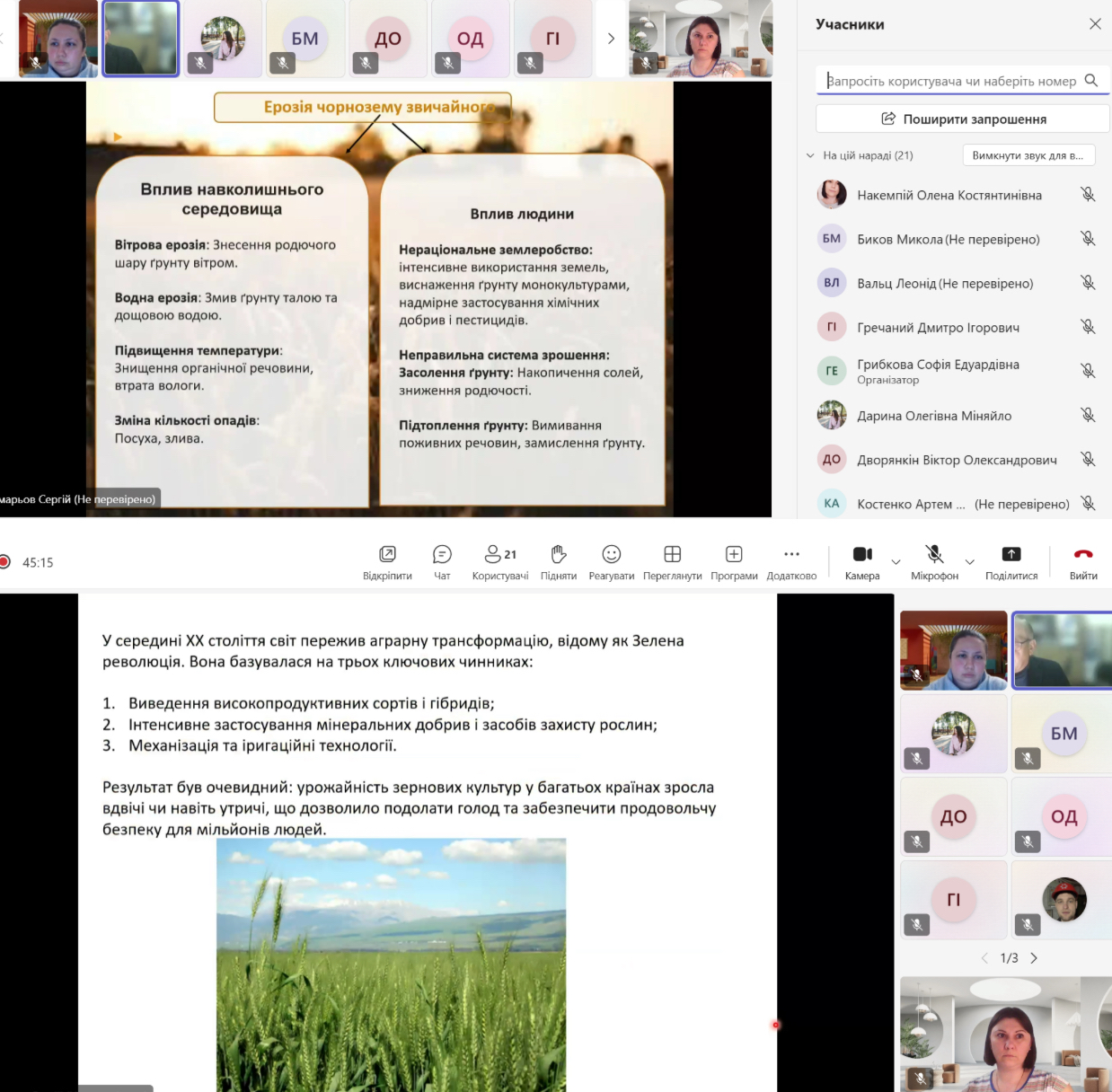
Task: Click the Raise hand (Підняти) icon
Action: pyautogui.click(x=558, y=555)
